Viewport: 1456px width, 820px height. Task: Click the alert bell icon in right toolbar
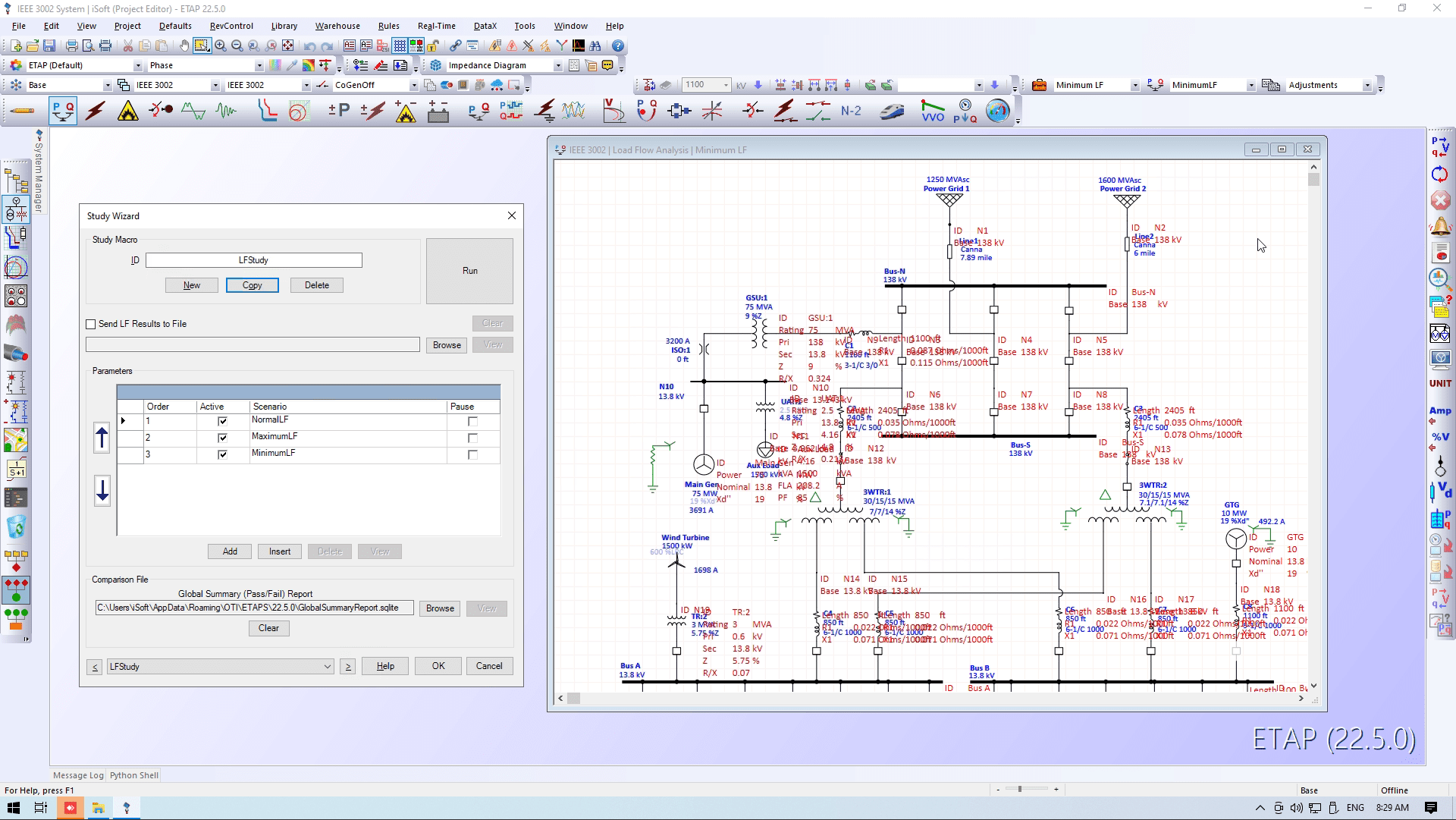tap(1439, 226)
